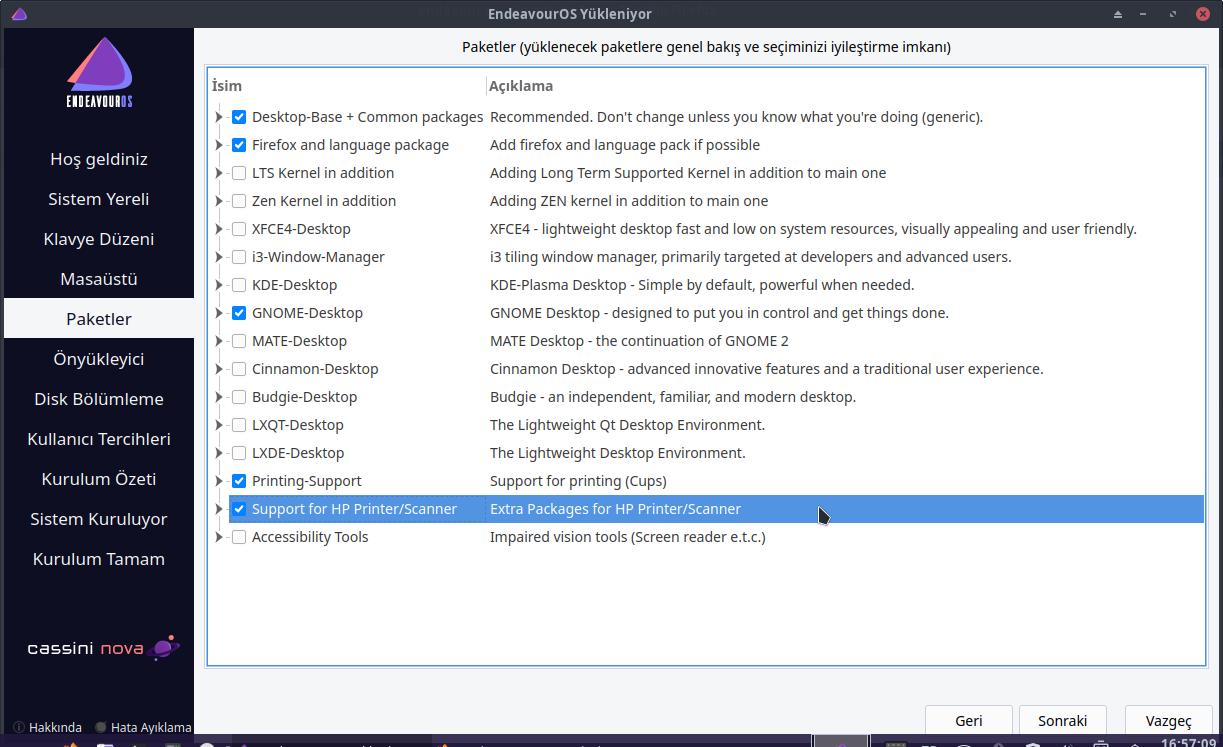The width and height of the screenshot is (1223, 747).
Task: Uncheck the Printing-Support checkbox
Action: point(239,481)
